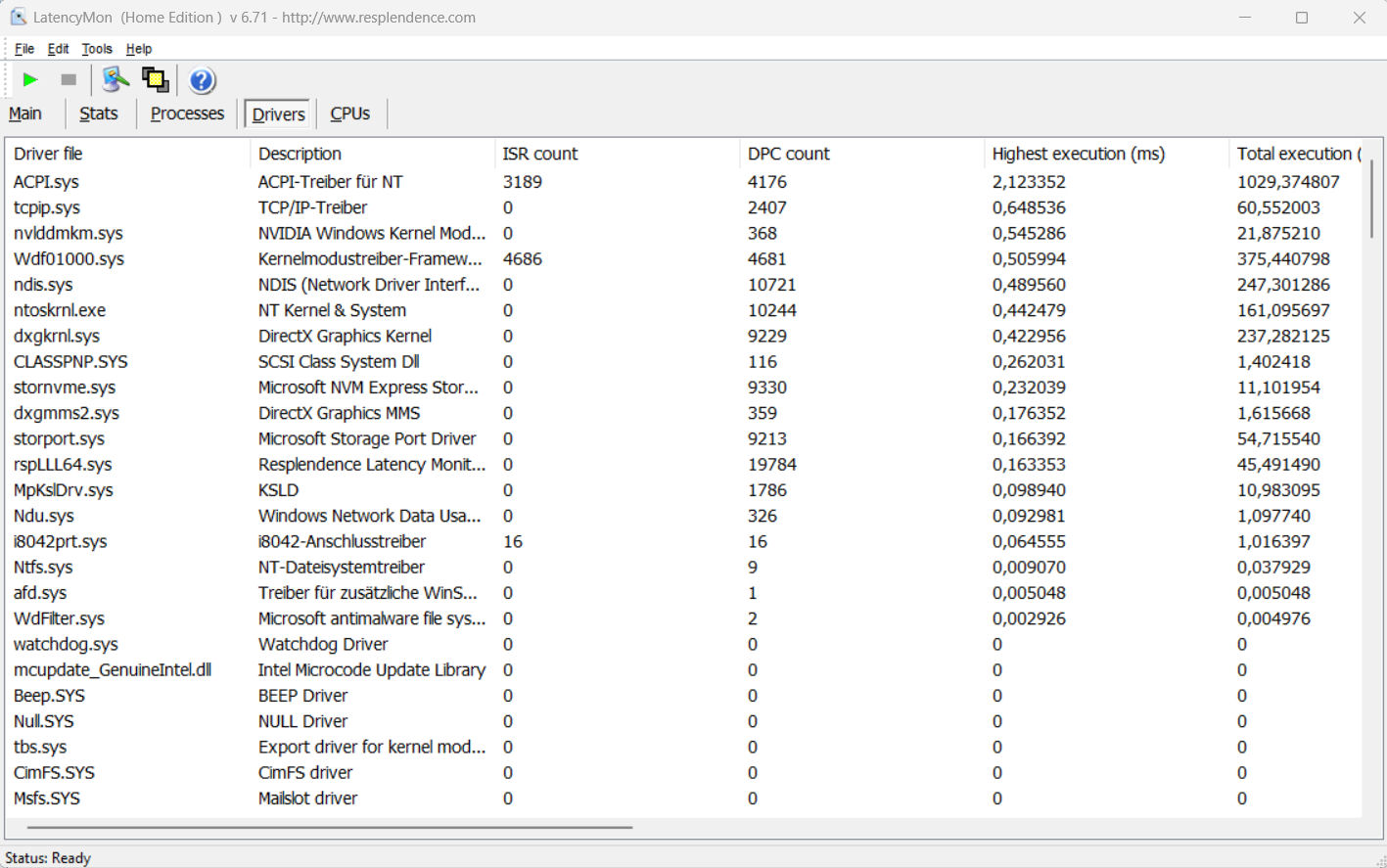Open options via the monitor-and-hammer toolbar icon

coord(116,80)
